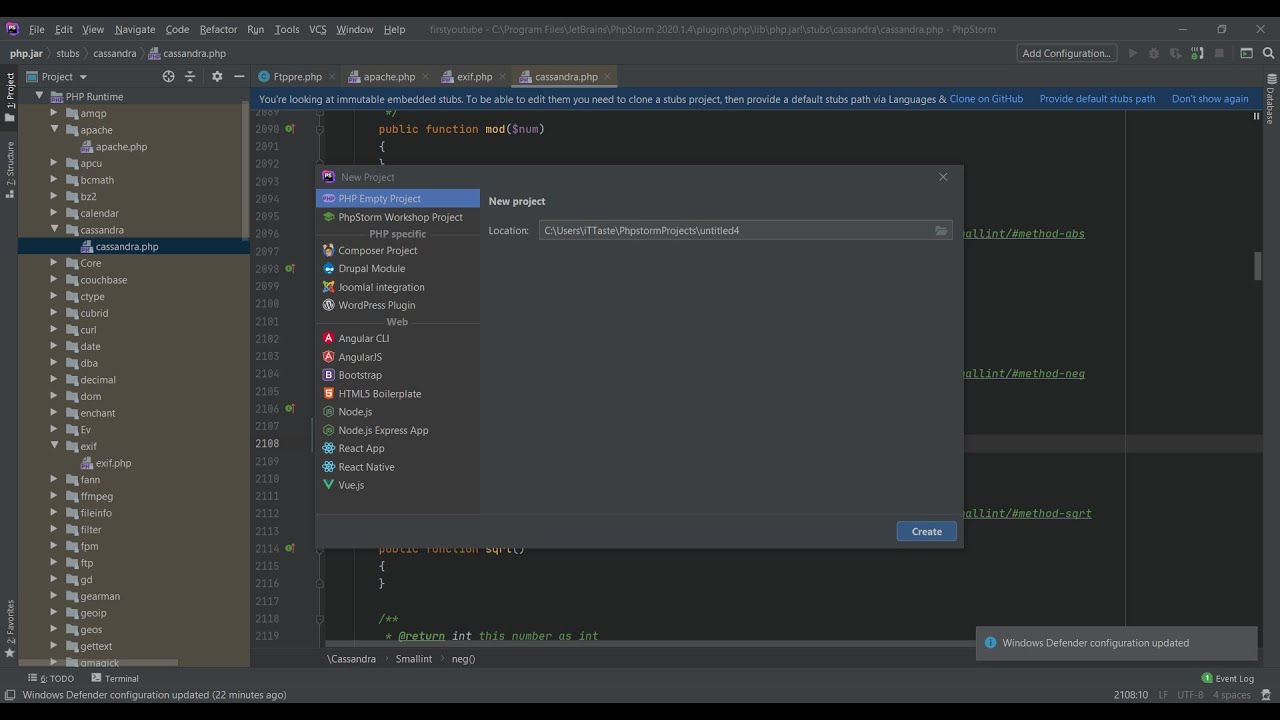Select Node.js project type
This screenshot has height=720, width=1280.
398,411
